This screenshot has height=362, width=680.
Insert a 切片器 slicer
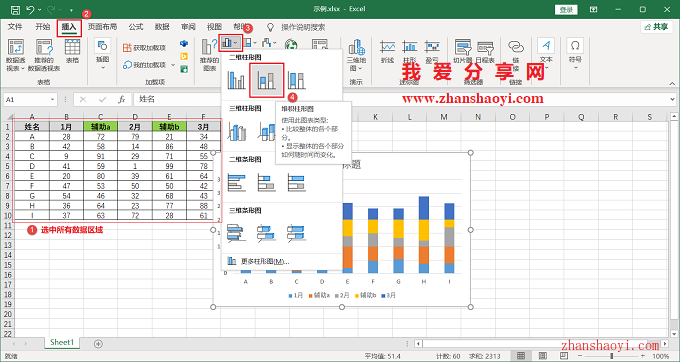coord(462,51)
